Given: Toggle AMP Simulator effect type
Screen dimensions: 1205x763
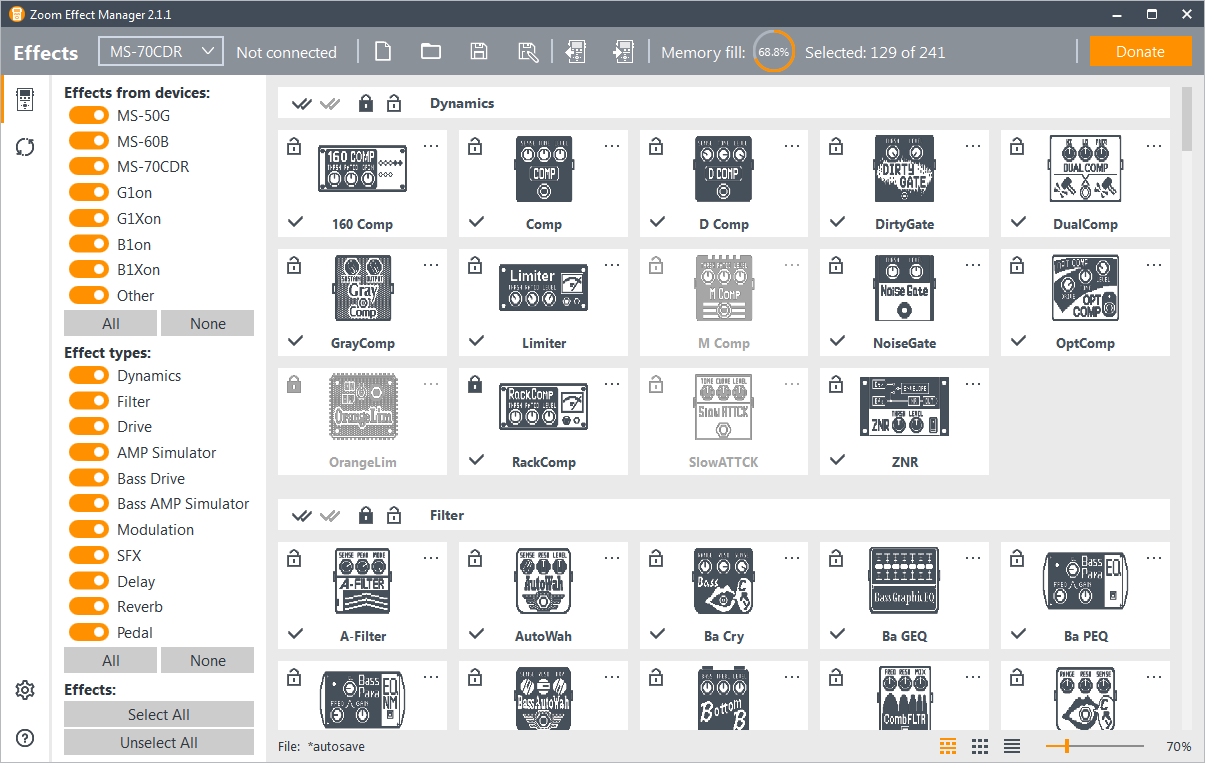Looking at the screenshot, I should point(89,452).
